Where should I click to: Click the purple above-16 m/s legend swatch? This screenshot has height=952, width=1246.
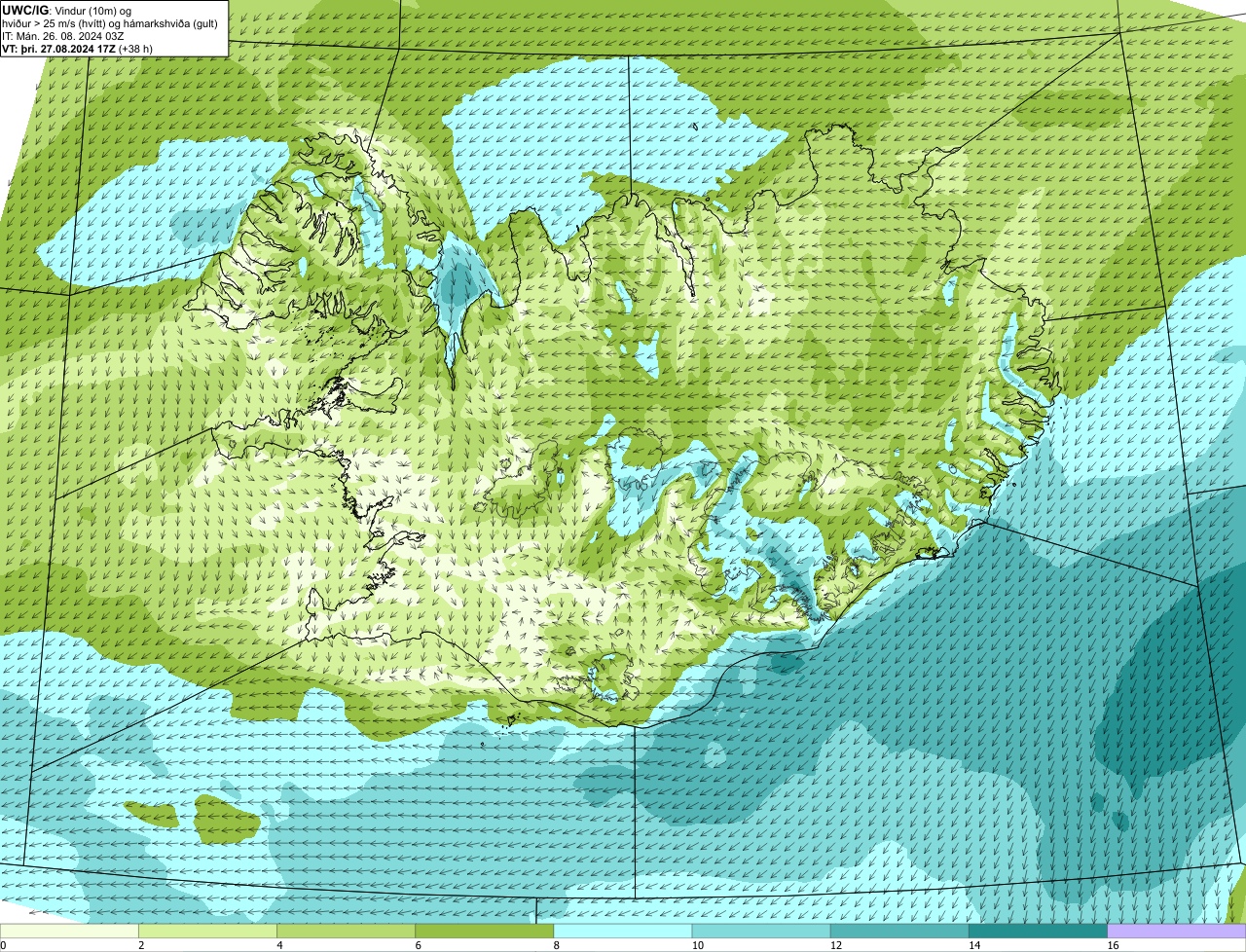click(1177, 932)
